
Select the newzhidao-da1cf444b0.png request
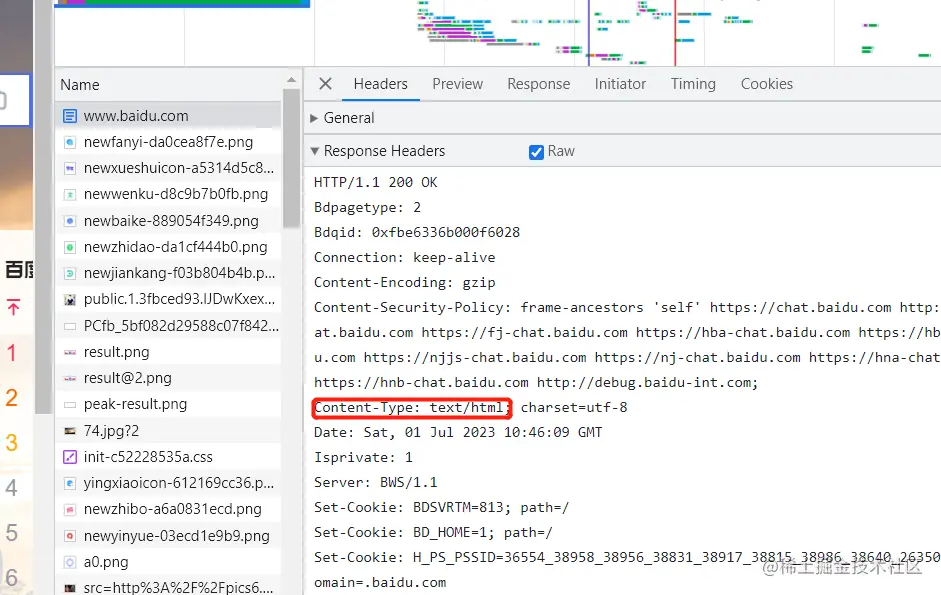(168, 247)
